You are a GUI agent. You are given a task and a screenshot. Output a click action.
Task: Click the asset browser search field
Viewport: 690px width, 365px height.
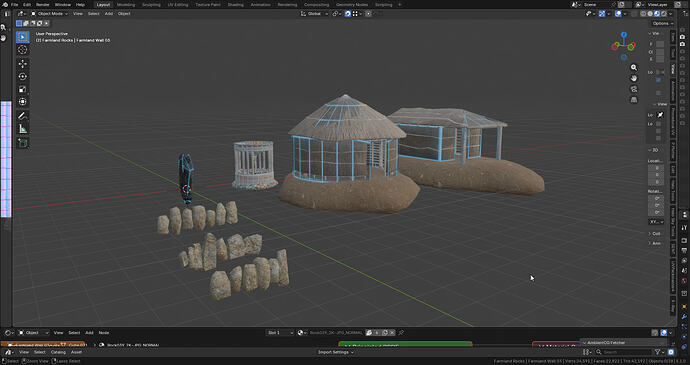tap(623, 352)
